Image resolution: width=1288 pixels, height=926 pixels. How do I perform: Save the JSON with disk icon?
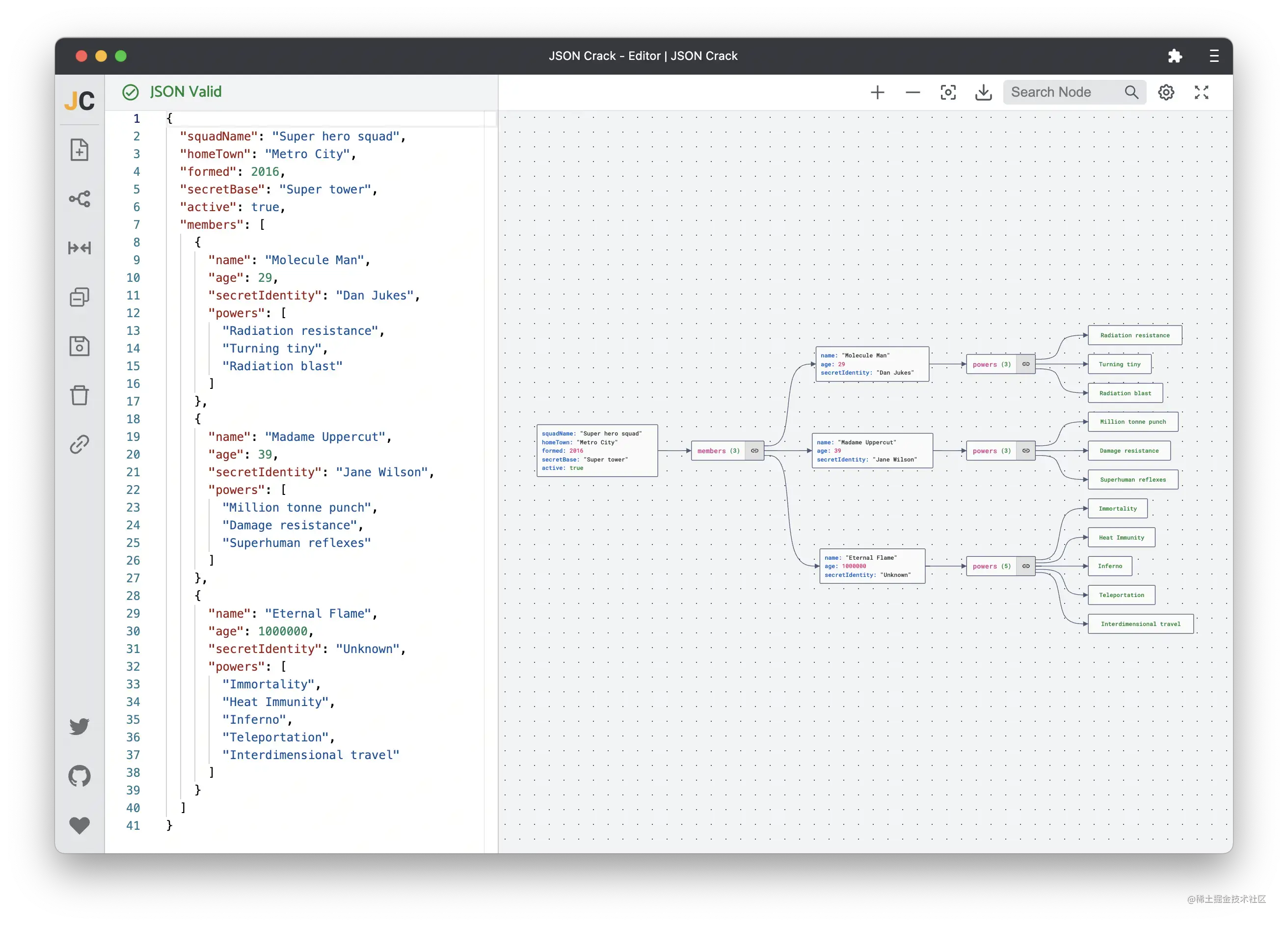click(x=80, y=346)
